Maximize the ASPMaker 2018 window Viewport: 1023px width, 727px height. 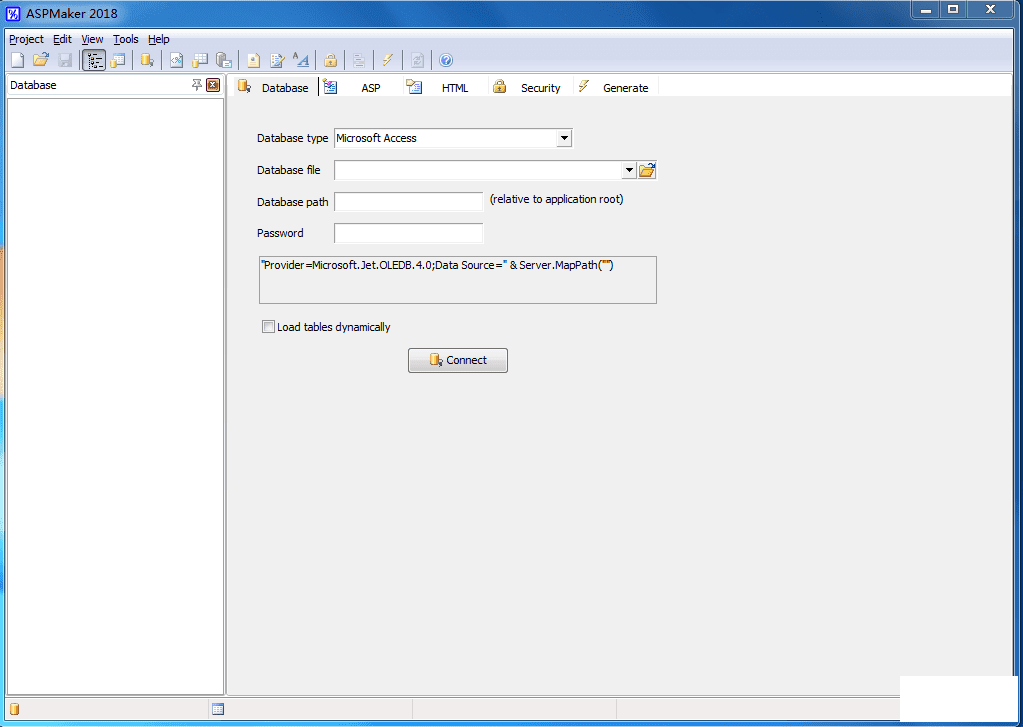pos(953,10)
